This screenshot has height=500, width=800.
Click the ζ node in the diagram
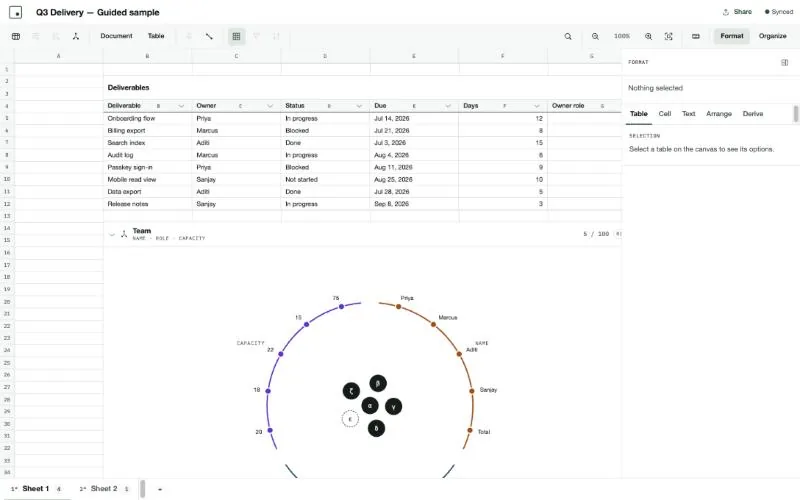[351, 391]
